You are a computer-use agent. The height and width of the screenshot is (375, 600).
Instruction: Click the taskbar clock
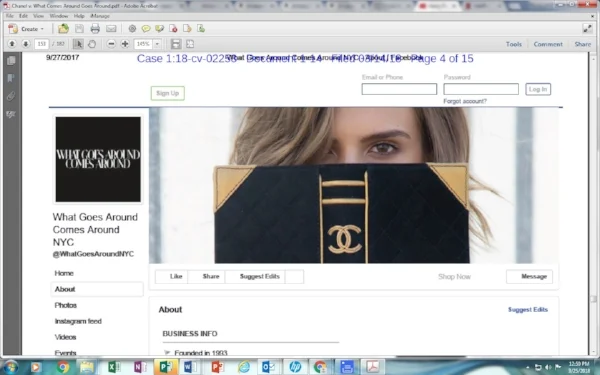point(579,367)
